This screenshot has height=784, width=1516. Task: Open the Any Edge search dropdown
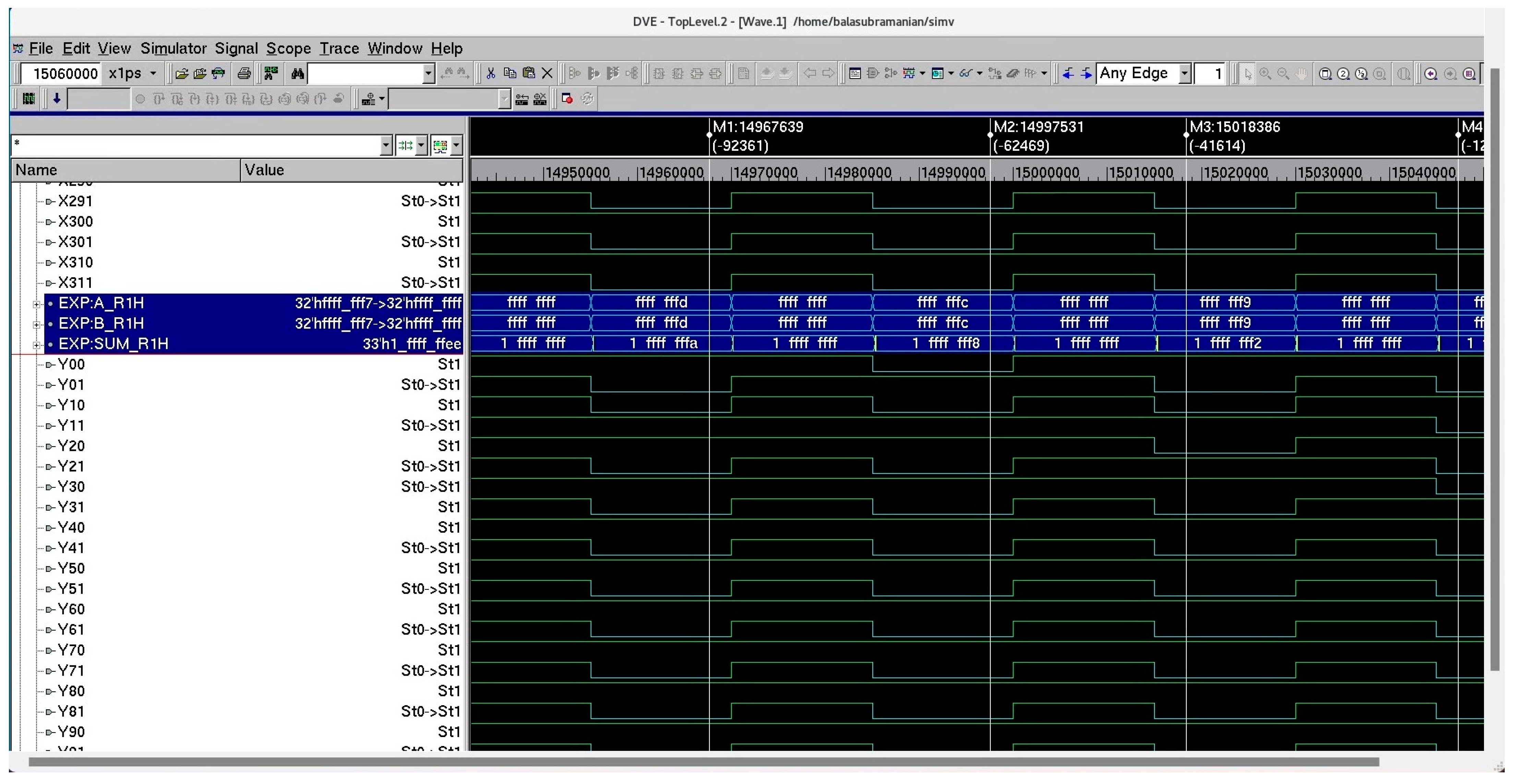(x=1185, y=74)
